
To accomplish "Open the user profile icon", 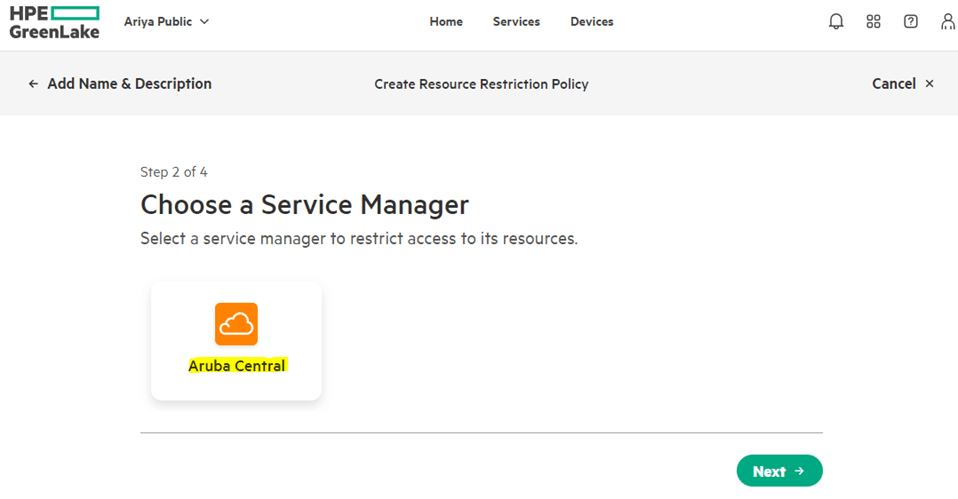I will pyautogui.click(x=947, y=21).
